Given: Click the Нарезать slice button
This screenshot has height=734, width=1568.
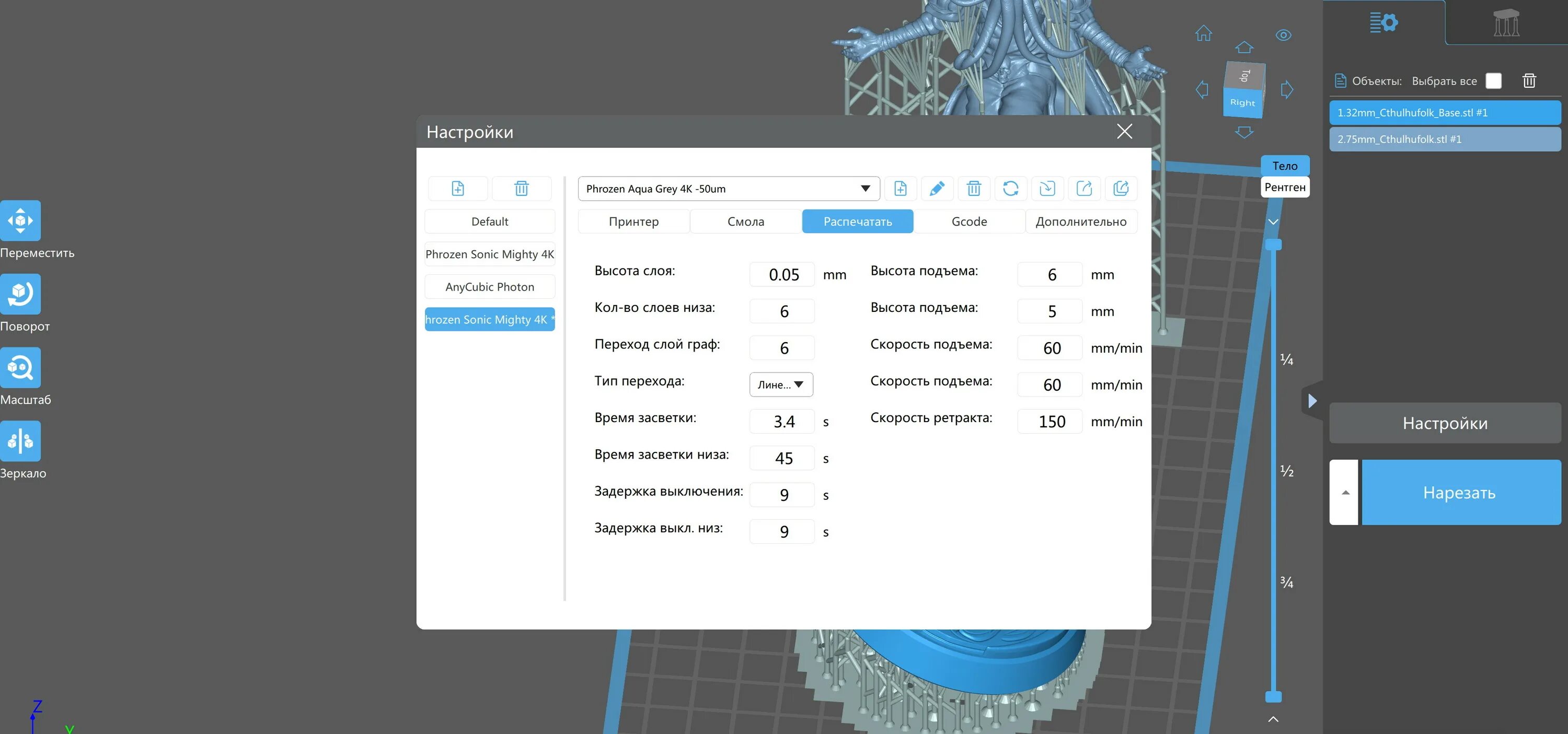Looking at the screenshot, I should (1459, 492).
